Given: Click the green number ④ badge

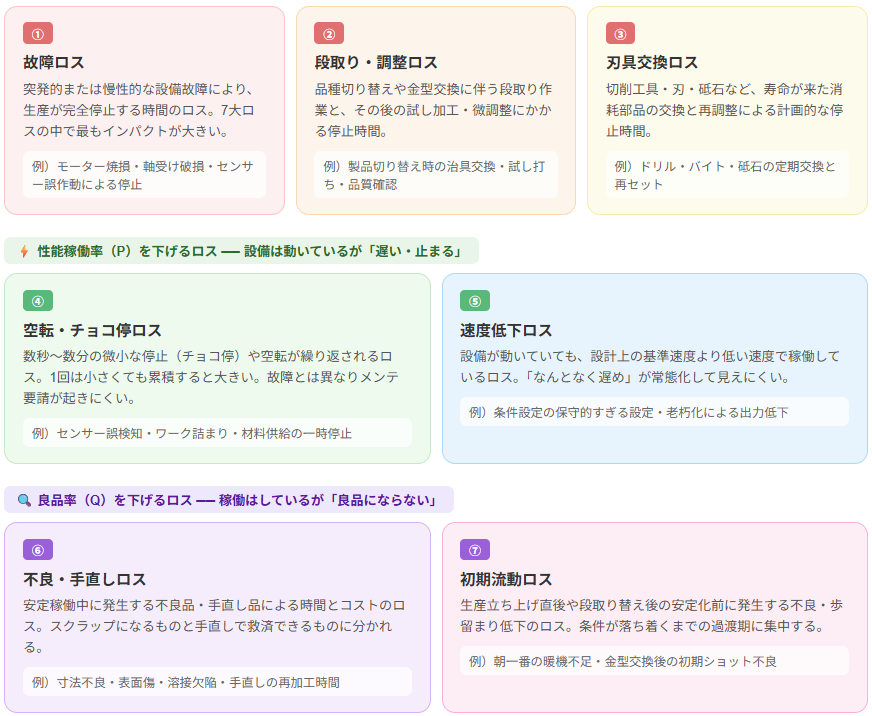Looking at the screenshot, I should pos(38,300).
